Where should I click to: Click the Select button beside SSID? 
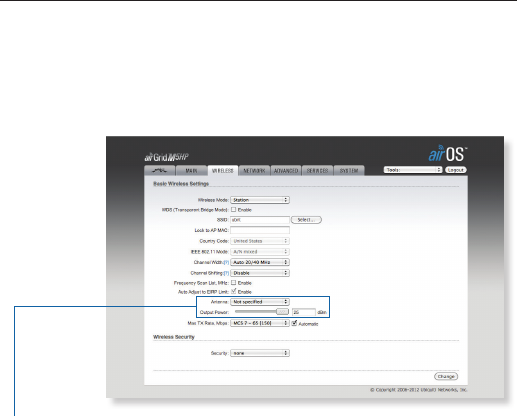tap(306, 220)
